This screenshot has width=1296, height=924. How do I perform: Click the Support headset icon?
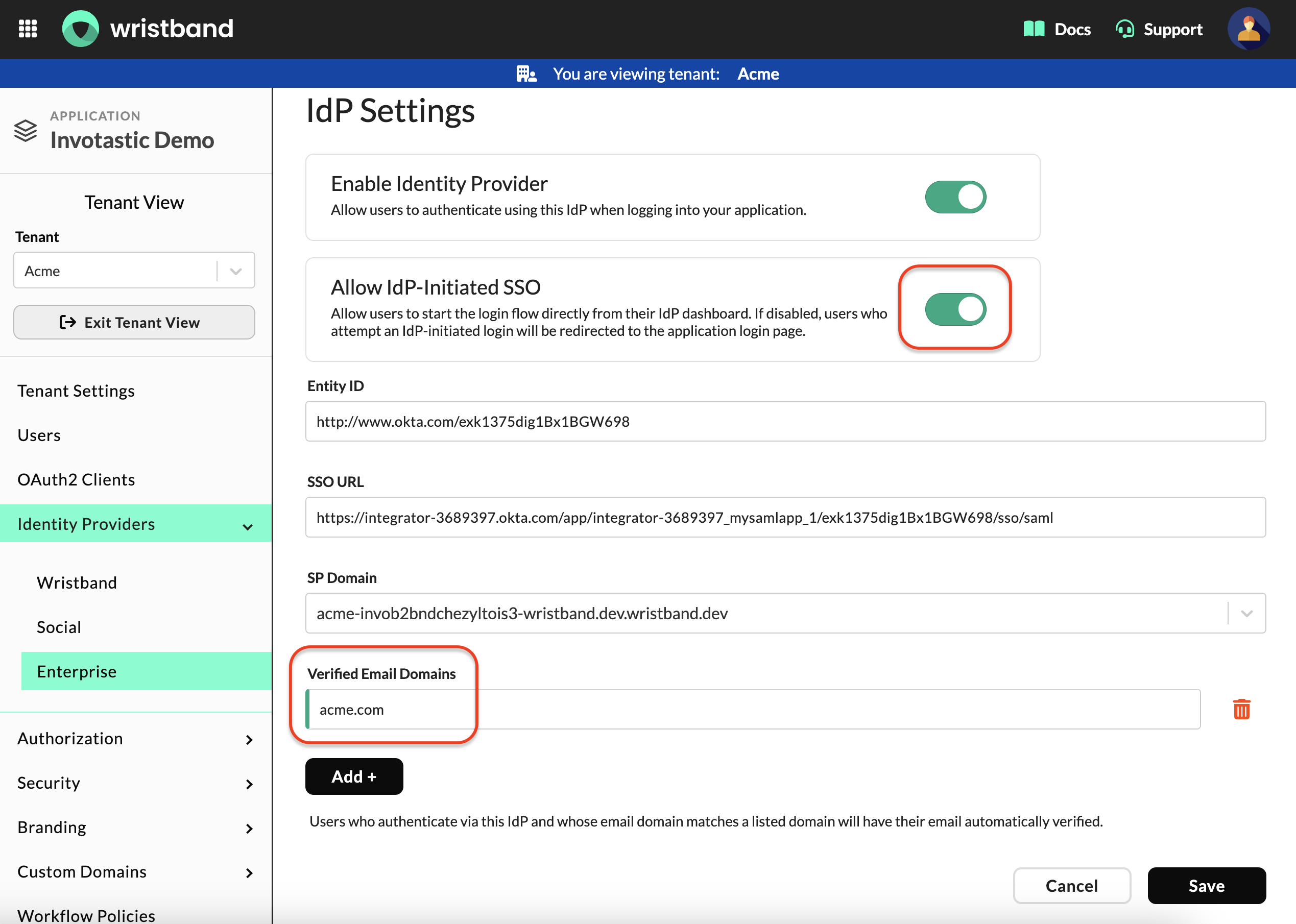pyautogui.click(x=1124, y=29)
